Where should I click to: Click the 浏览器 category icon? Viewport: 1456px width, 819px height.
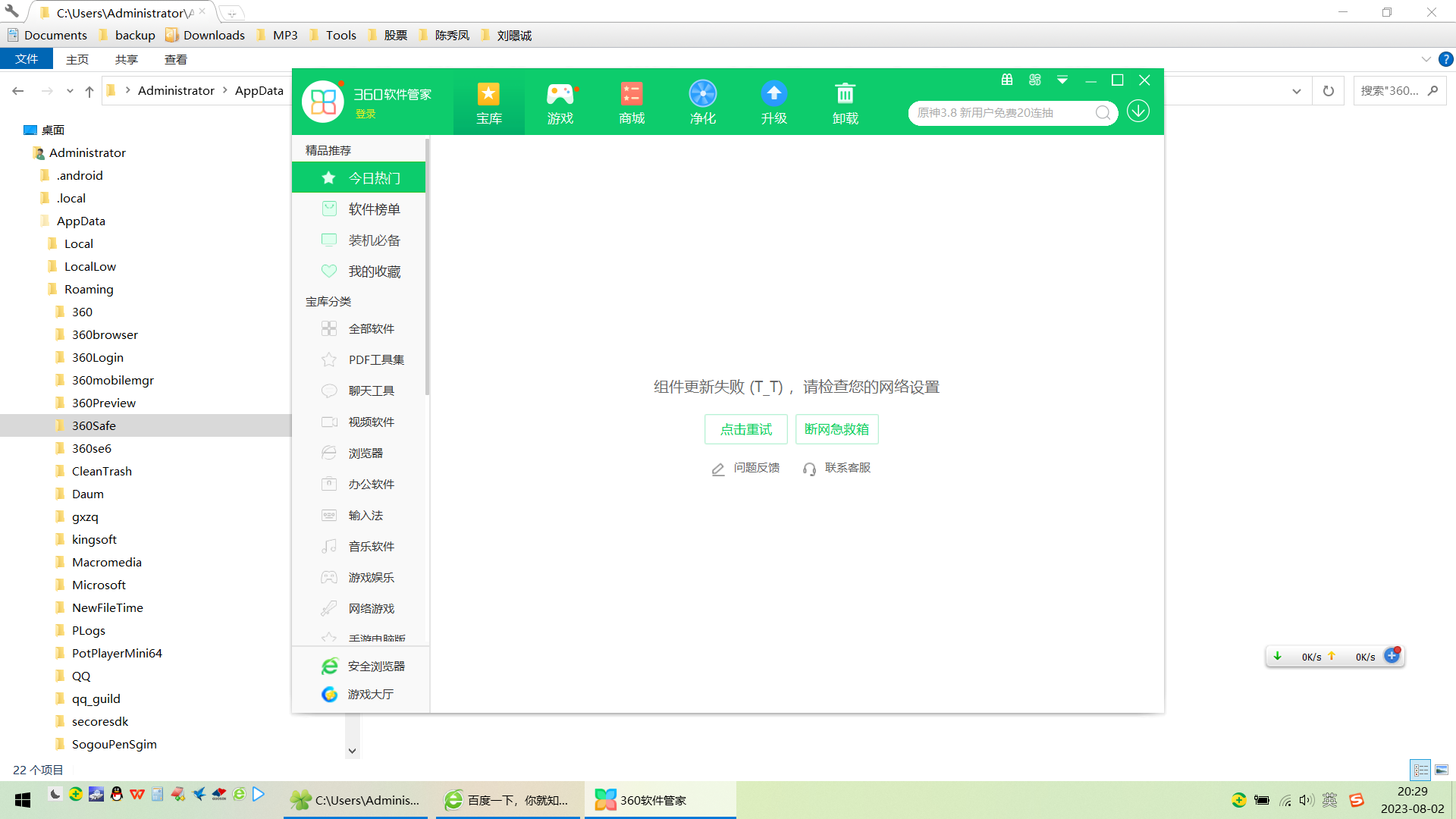[329, 453]
